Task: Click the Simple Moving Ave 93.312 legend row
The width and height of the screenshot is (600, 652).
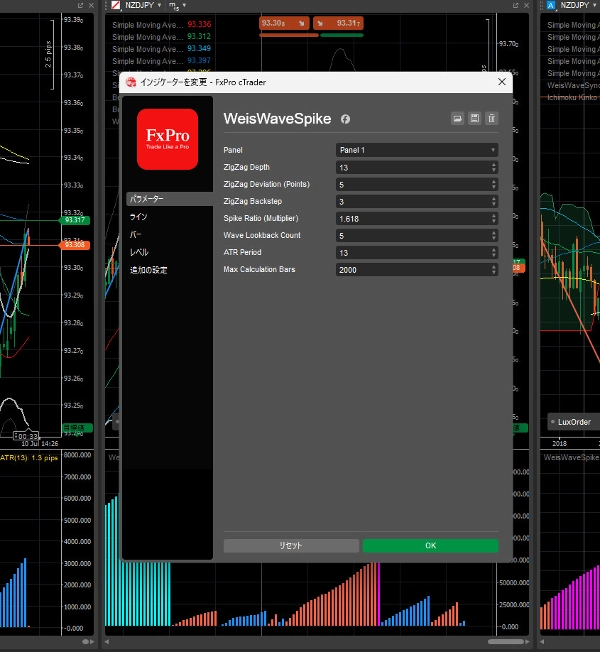Action: pos(161,37)
